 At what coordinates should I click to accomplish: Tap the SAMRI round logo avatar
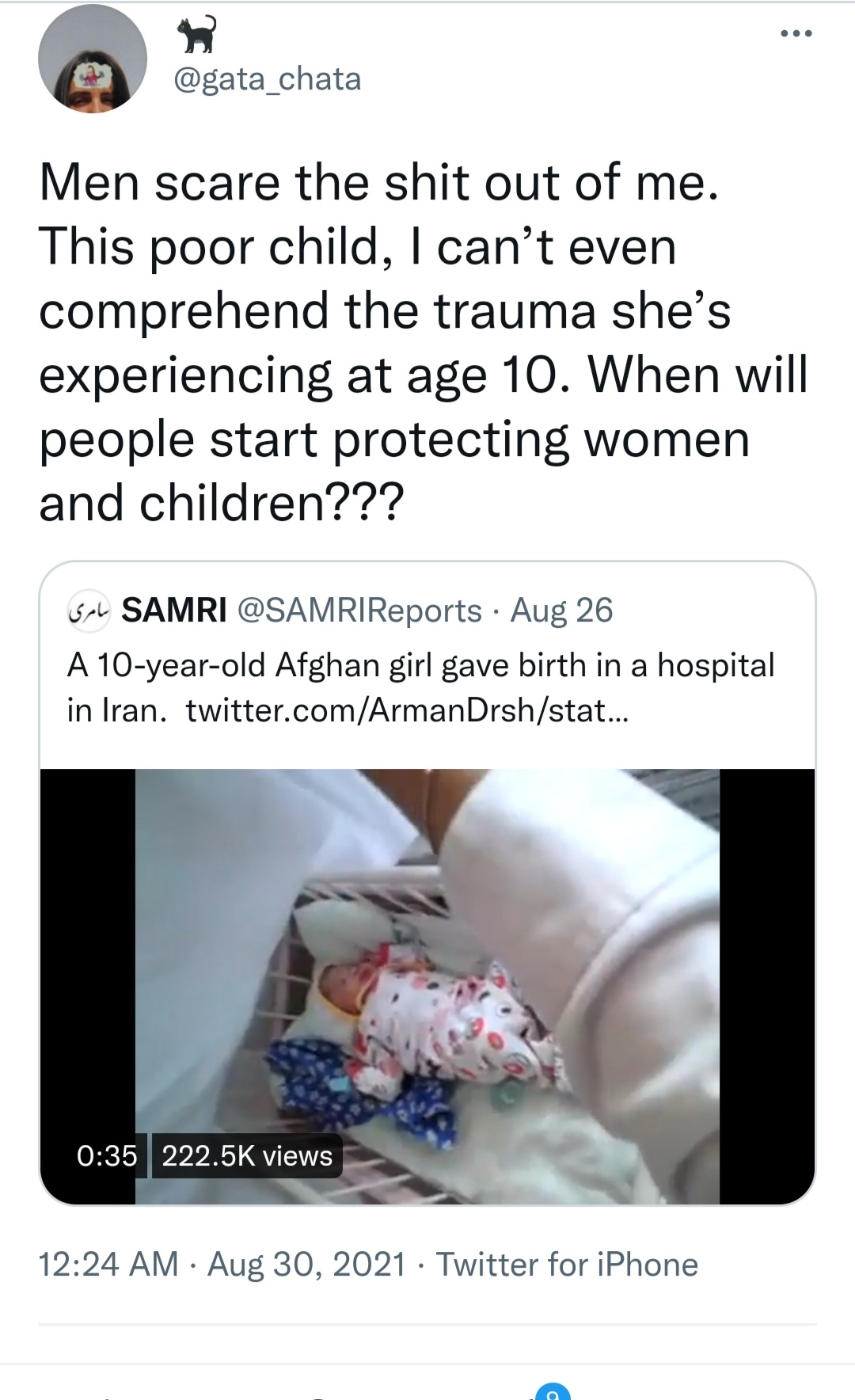point(89,611)
